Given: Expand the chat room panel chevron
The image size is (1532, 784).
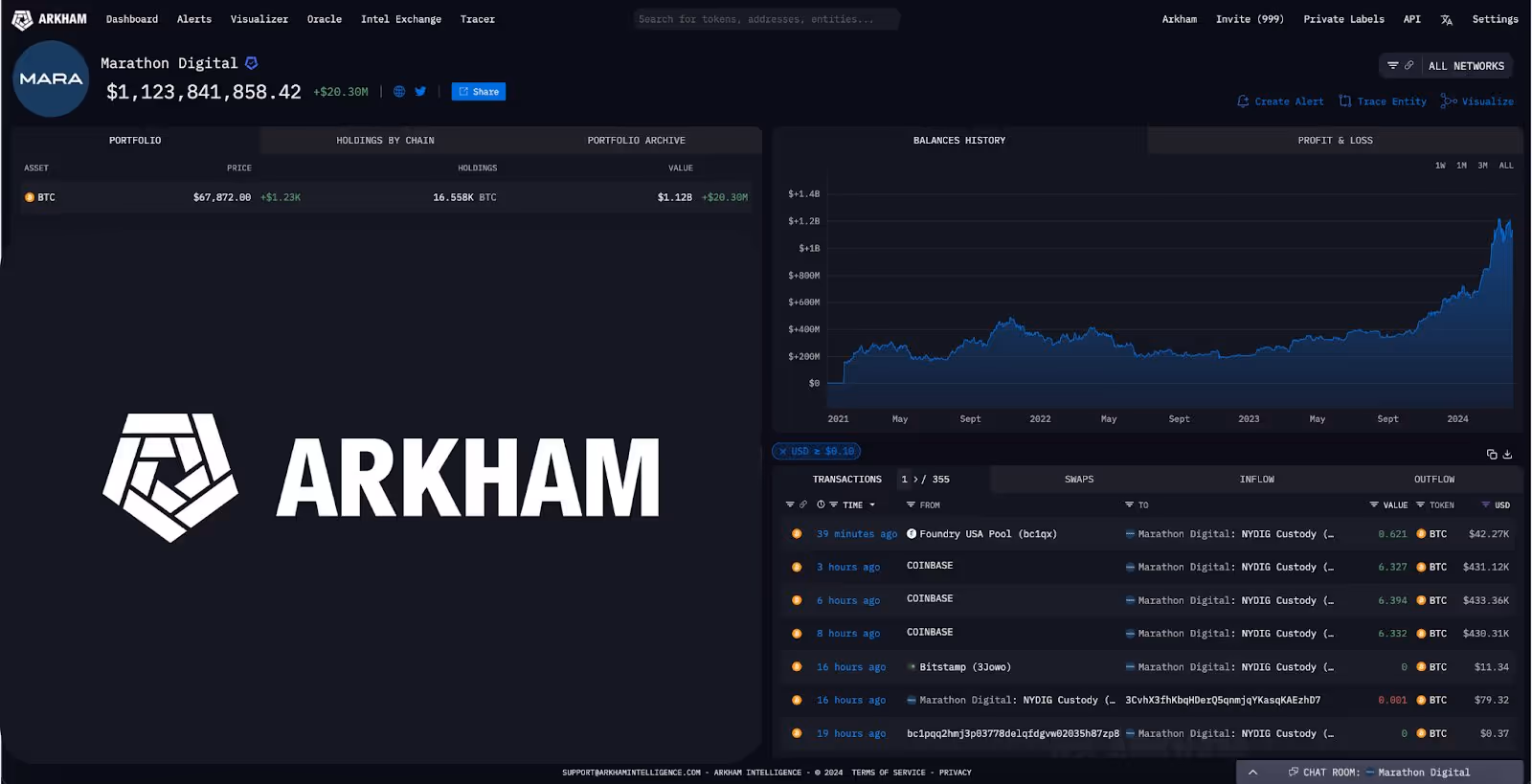Looking at the screenshot, I should click(x=1252, y=773).
